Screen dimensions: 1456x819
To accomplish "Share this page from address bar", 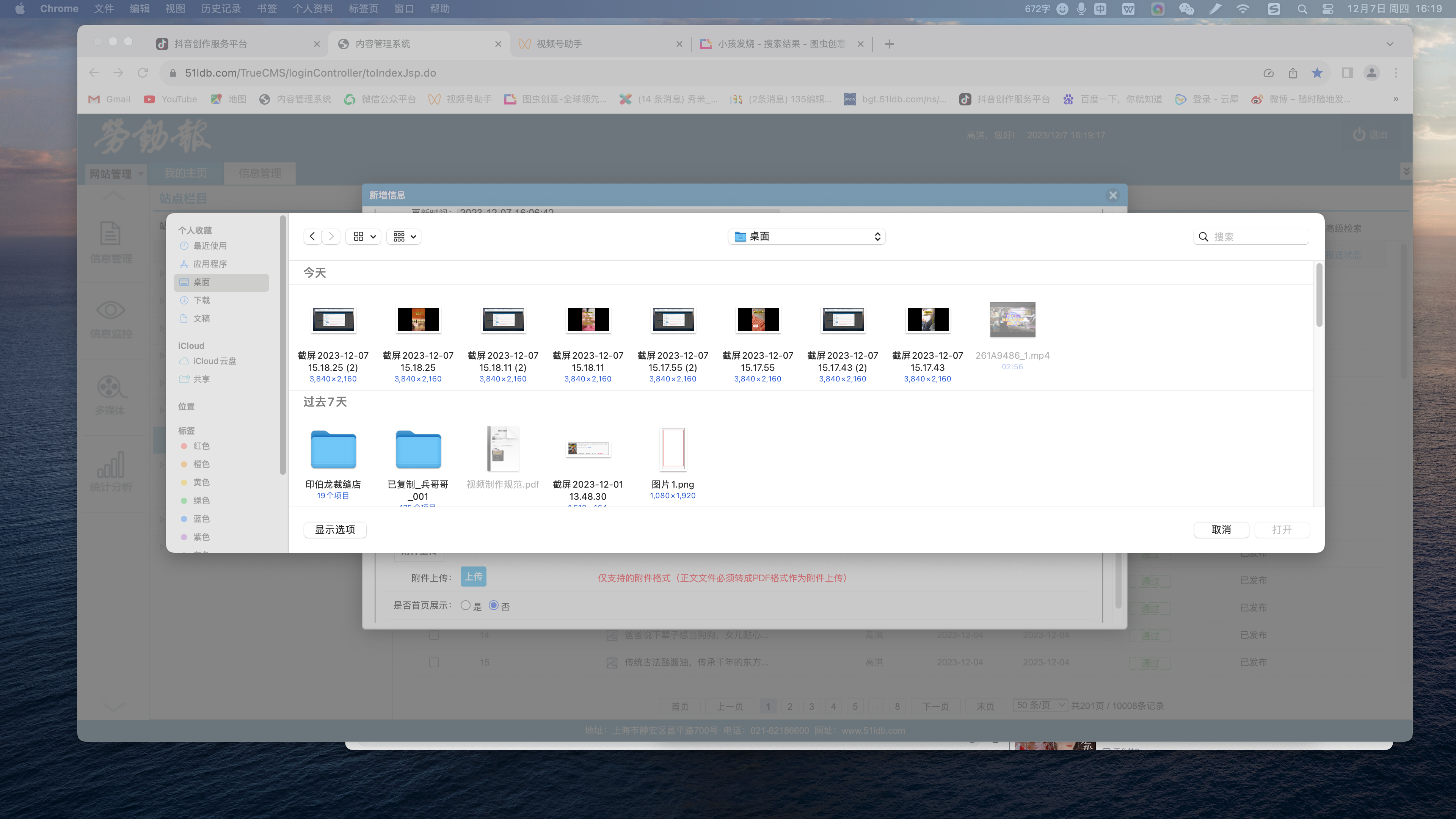I will pyautogui.click(x=1293, y=73).
